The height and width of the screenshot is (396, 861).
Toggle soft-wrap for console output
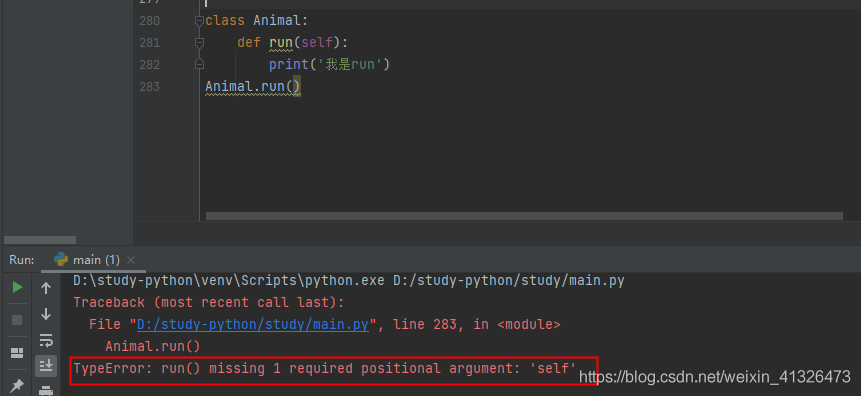[46, 340]
